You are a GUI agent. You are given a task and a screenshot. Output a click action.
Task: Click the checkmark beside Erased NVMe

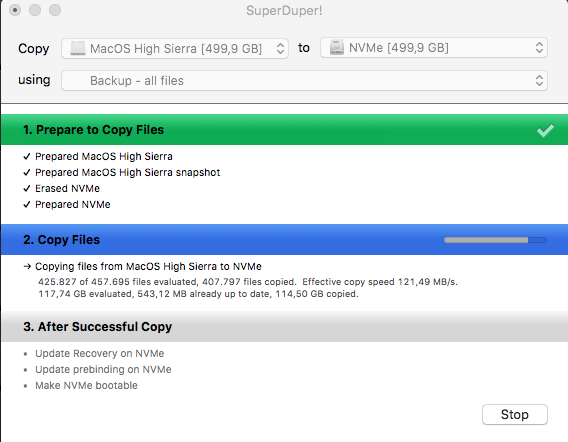point(27,188)
